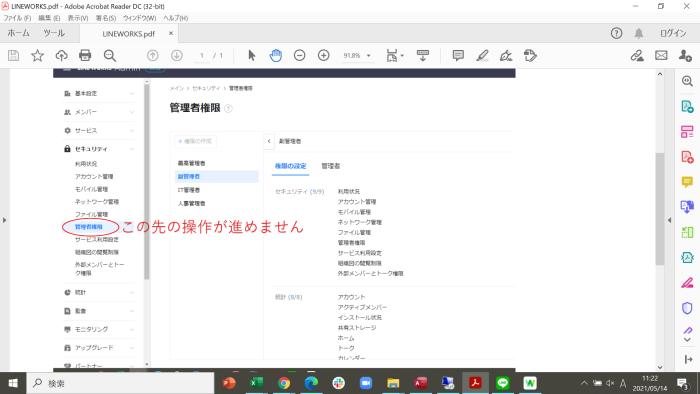Click the Save file icon
The height and width of the screenshot is (394, 700).
[x=13, y=55]
